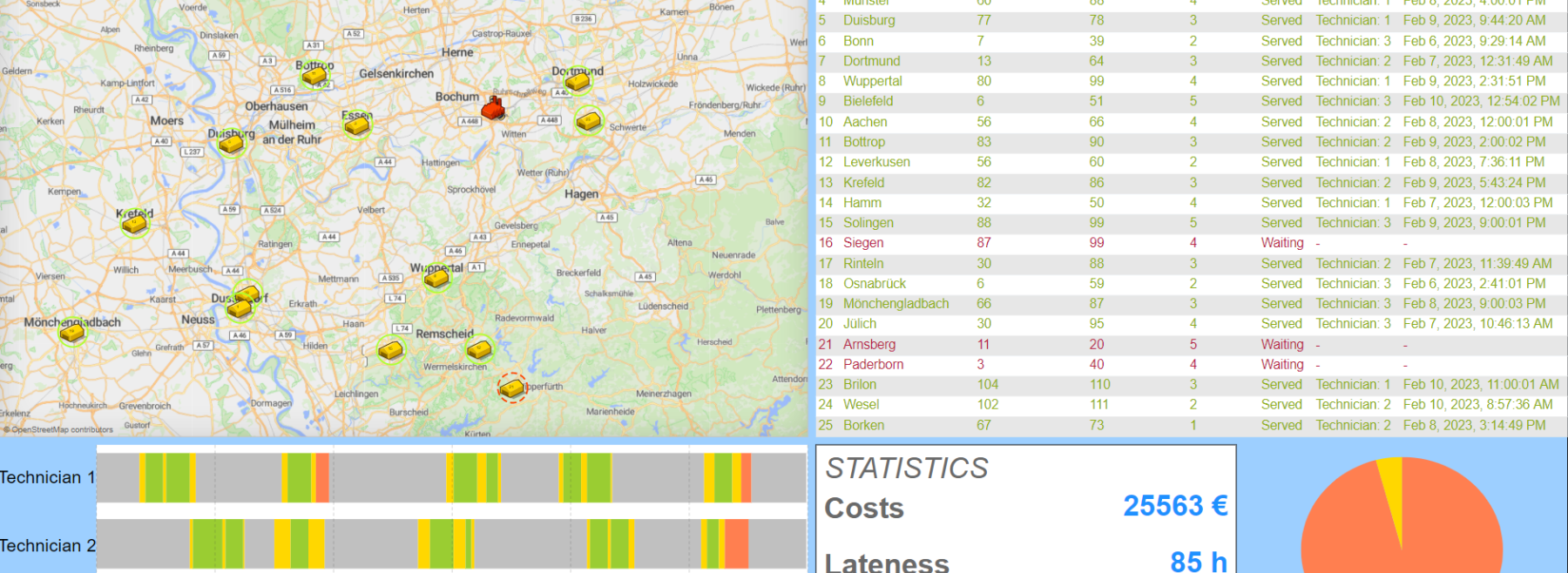
Task: Click the red truck icon at Bochum
Action: 494,108
